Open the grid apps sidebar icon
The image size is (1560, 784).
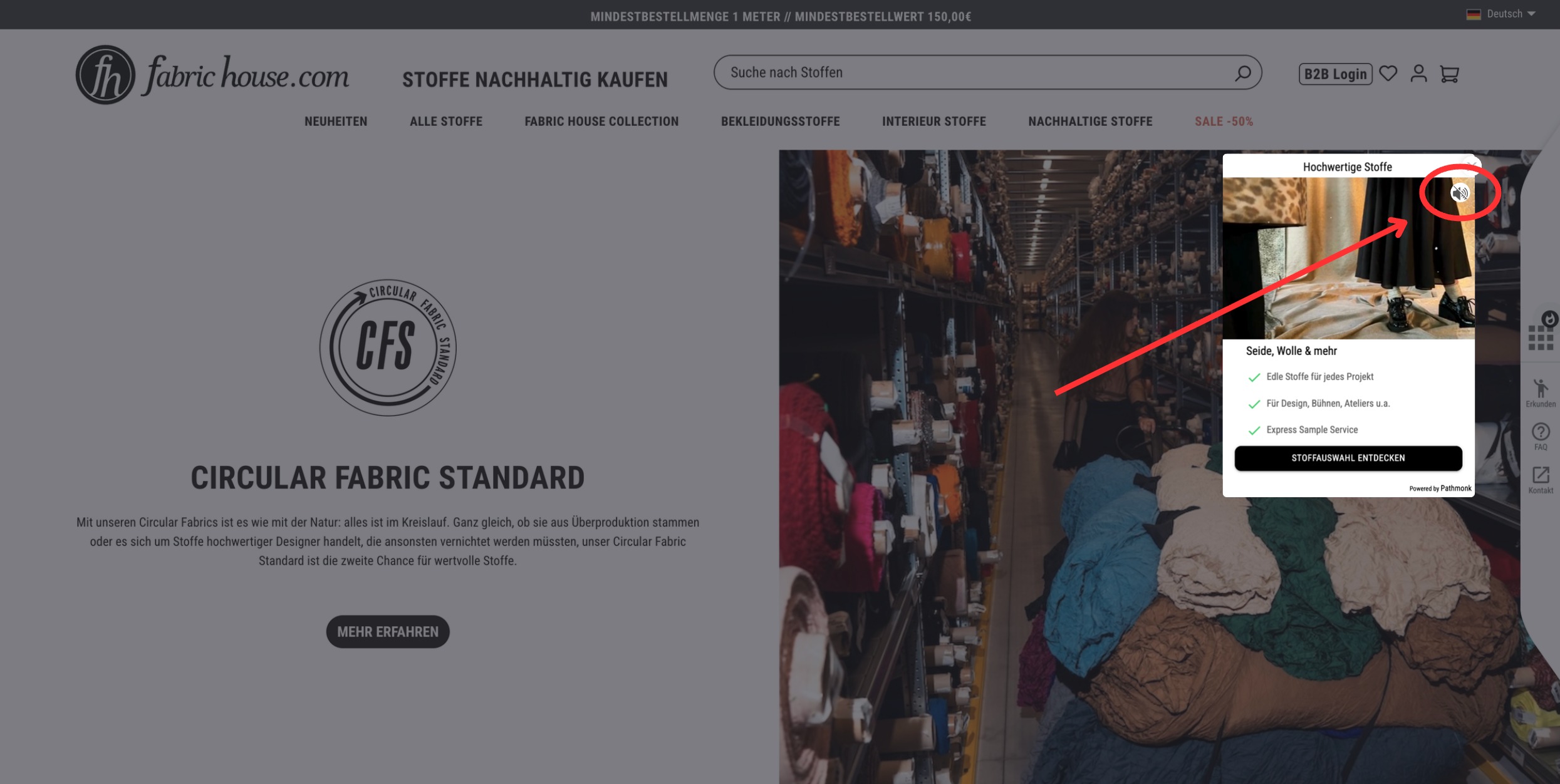(x=1541, y=337)
